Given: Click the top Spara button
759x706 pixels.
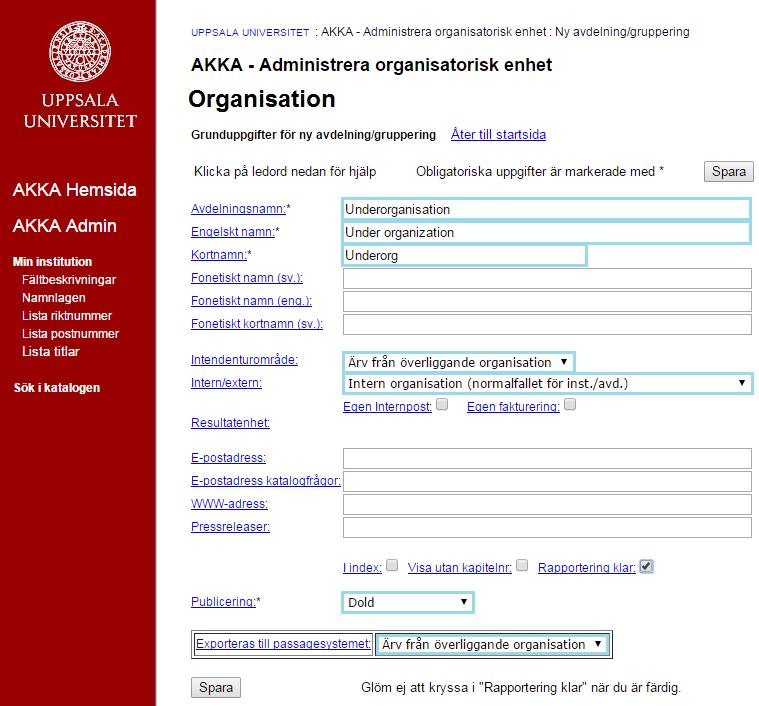Looking at the screenshot, I should point(729,171).
